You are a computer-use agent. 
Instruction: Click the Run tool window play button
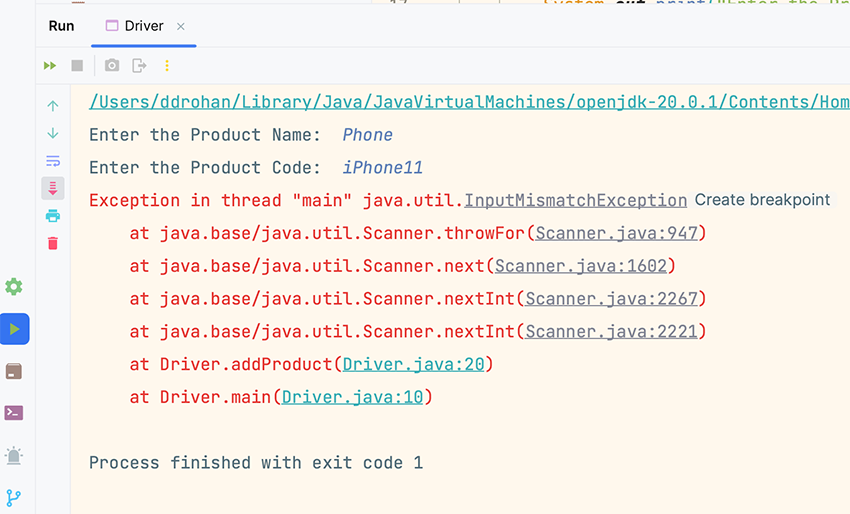click(14, 329)
